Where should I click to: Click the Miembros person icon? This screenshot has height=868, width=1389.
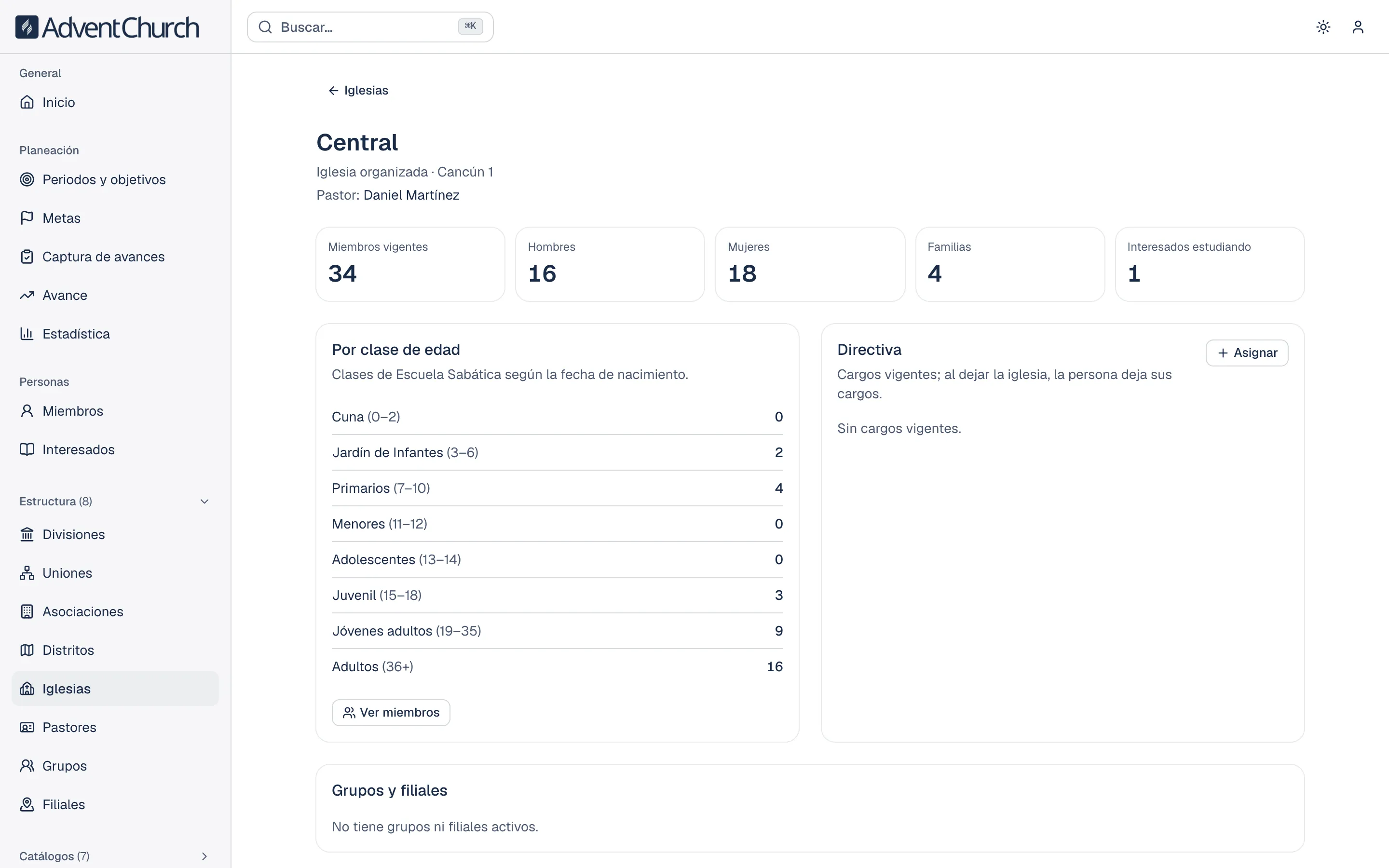27,411
